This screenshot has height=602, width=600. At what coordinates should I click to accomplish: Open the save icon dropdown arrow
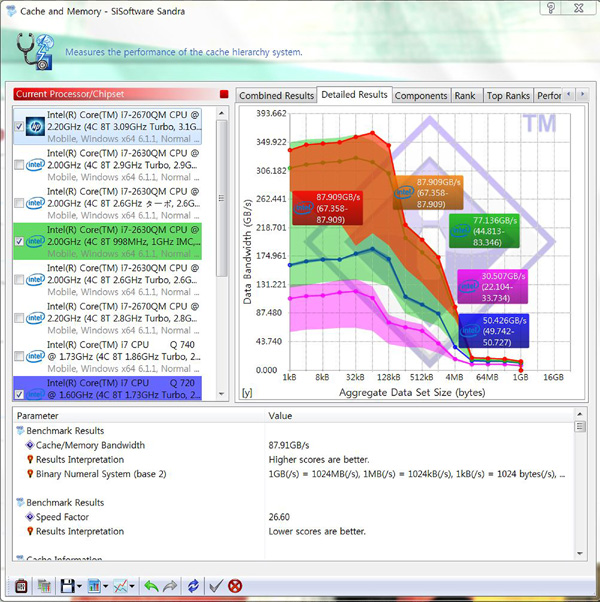pyautogui.click(x=79, y=586)
